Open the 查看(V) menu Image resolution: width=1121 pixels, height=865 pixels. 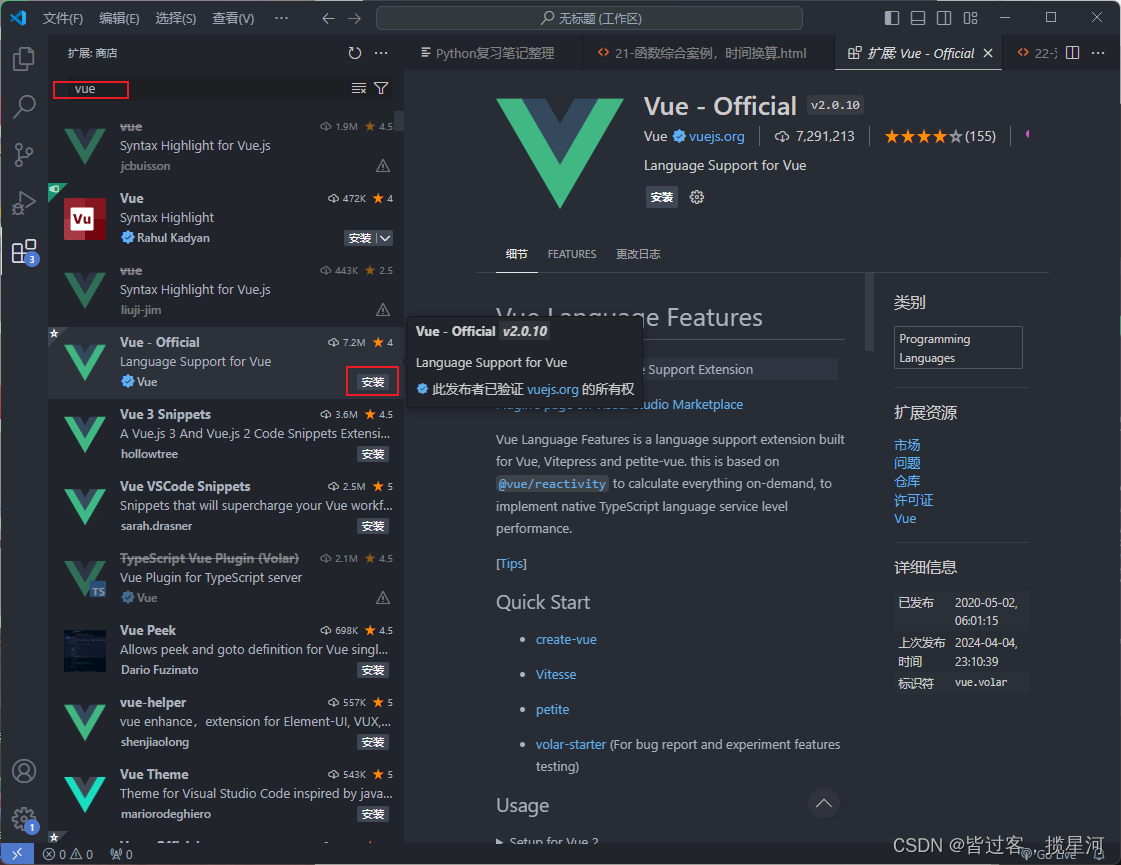(233, 19)
